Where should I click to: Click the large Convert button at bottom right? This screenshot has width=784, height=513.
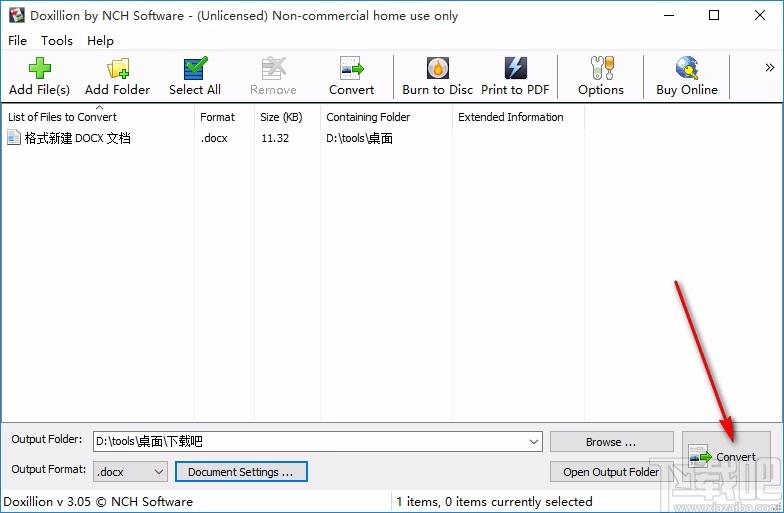[x=726, y=456]
